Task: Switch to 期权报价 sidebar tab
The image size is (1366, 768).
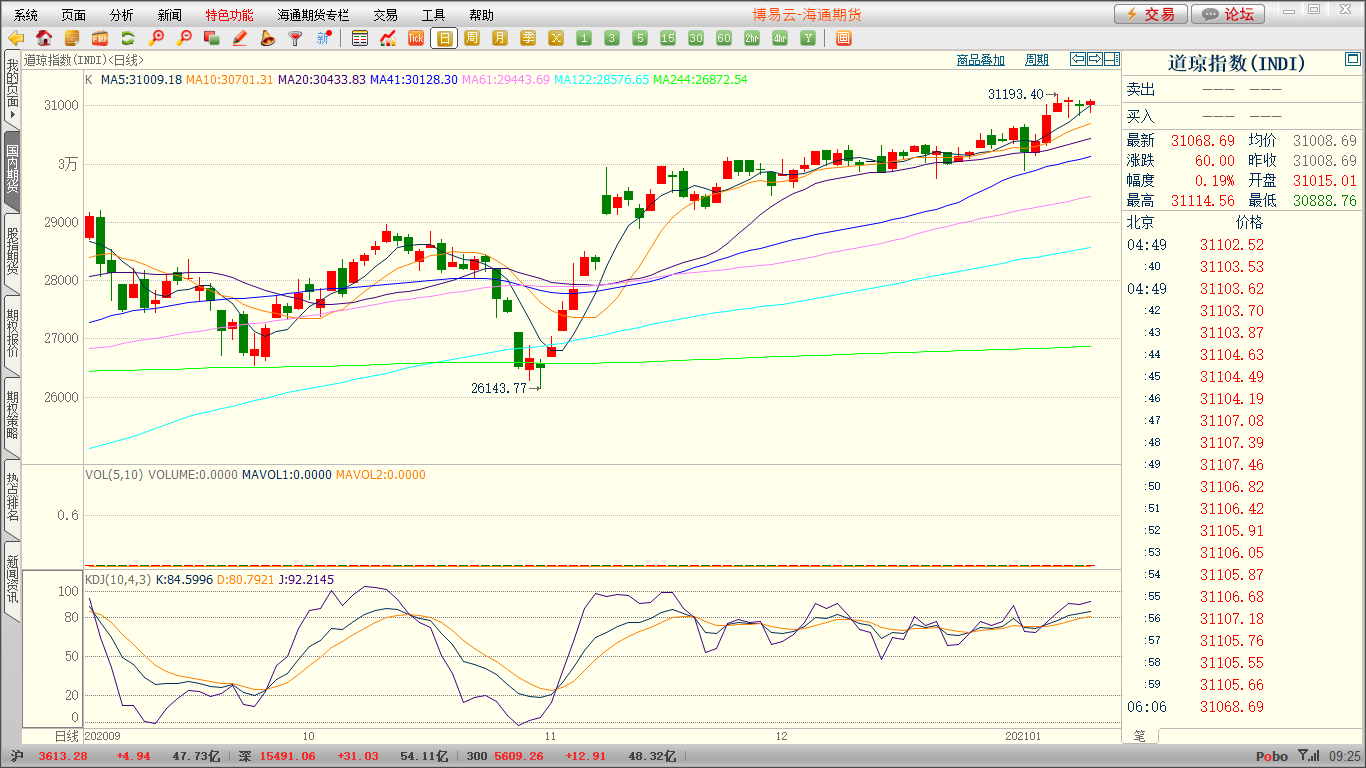Action: (x=12, y=334)
